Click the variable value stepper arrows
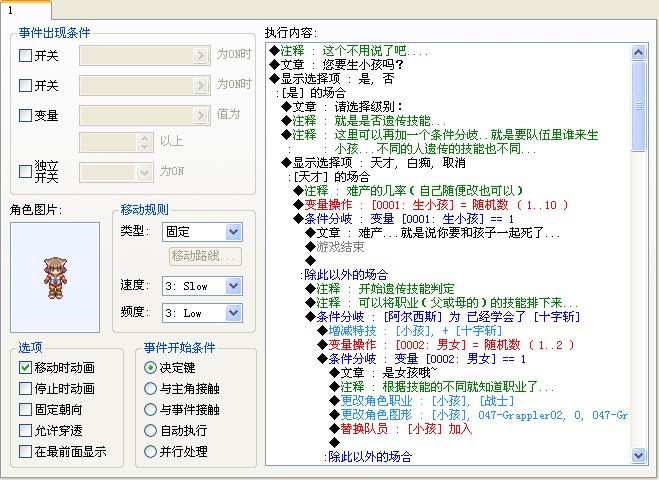The image size is (659, 480). [x=144, y=142]
